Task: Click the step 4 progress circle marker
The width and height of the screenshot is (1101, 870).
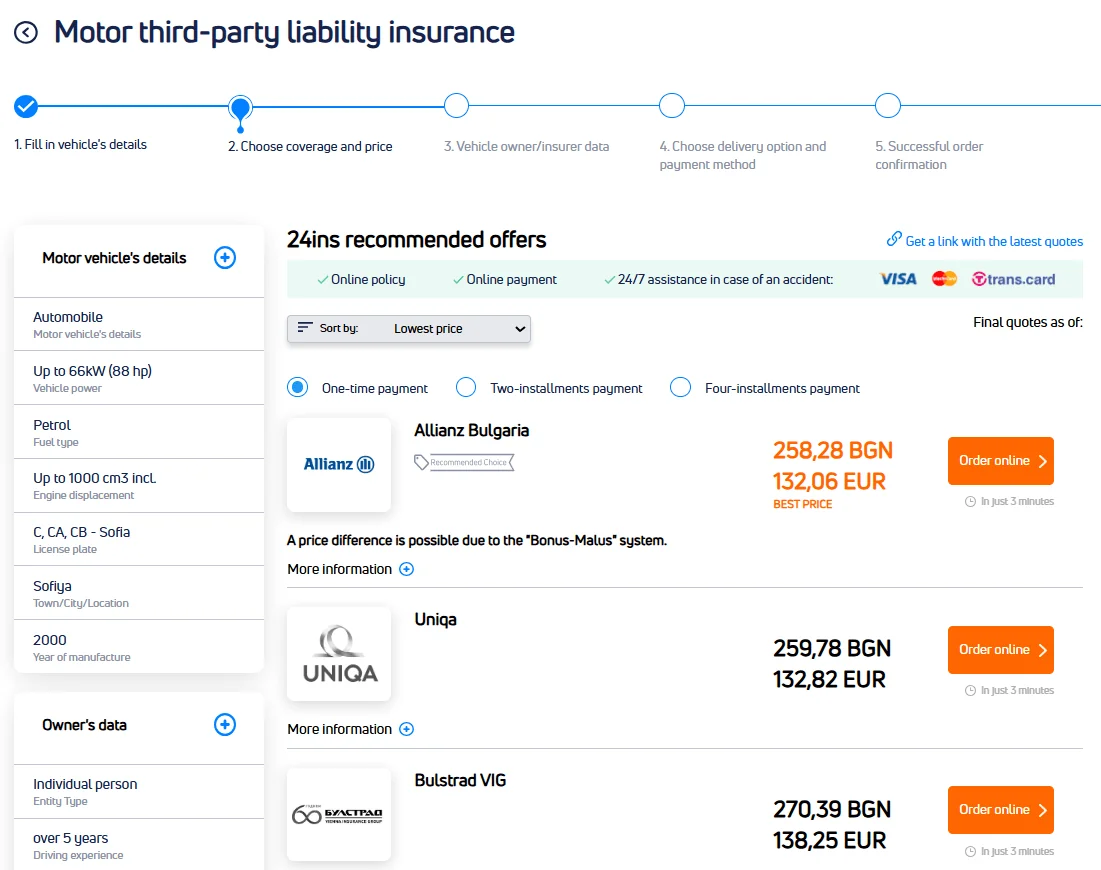Action: pyautogui.click(x=672, y=106)
